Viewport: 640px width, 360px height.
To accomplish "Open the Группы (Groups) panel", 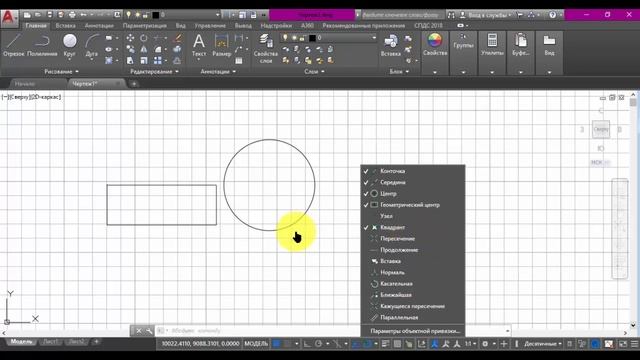I will tap(463, 41).
